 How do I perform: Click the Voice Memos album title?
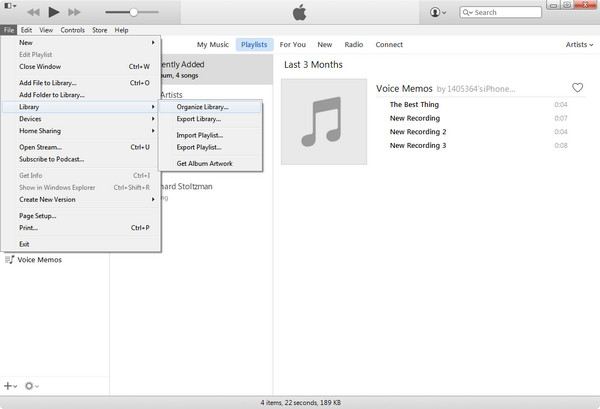click(x=404, y=89)
